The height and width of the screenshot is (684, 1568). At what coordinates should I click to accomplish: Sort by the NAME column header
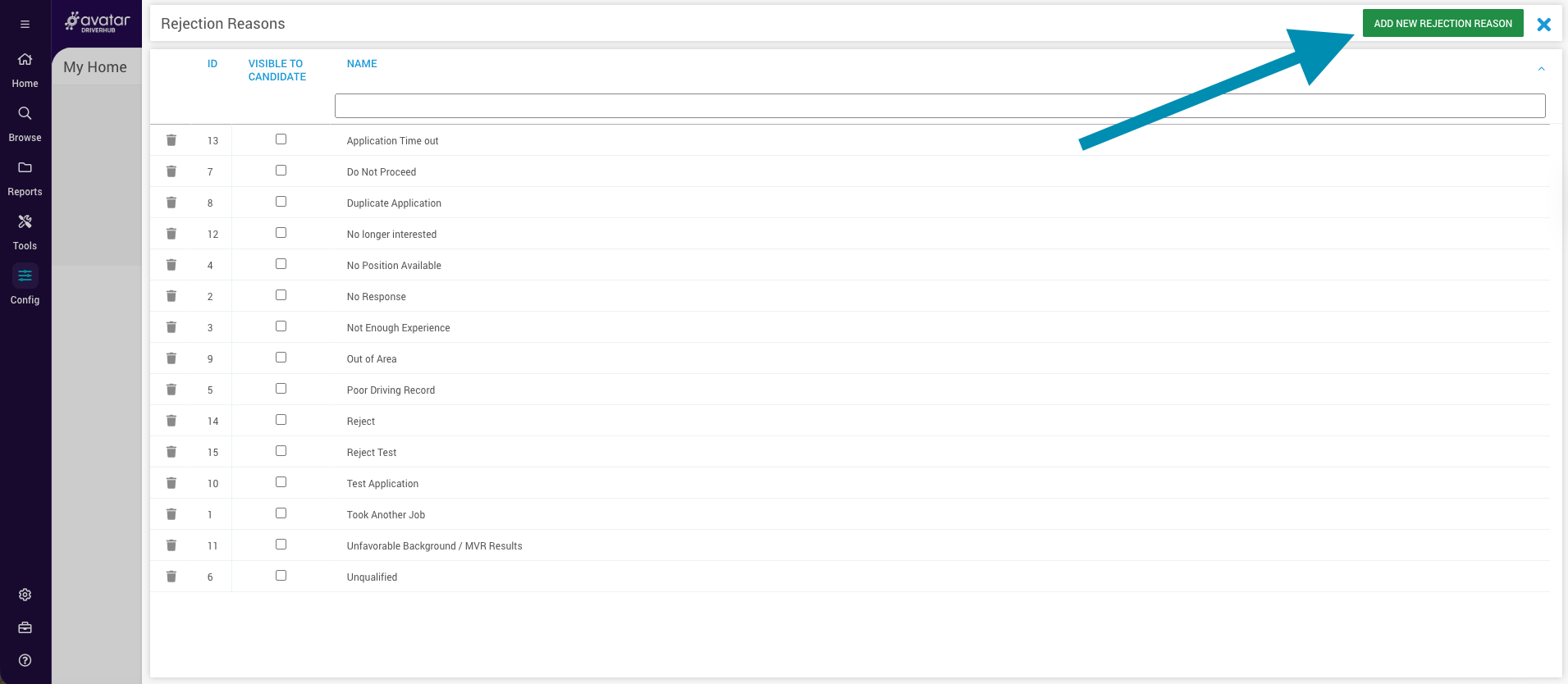pyautogui.click(x=362, y=64)
